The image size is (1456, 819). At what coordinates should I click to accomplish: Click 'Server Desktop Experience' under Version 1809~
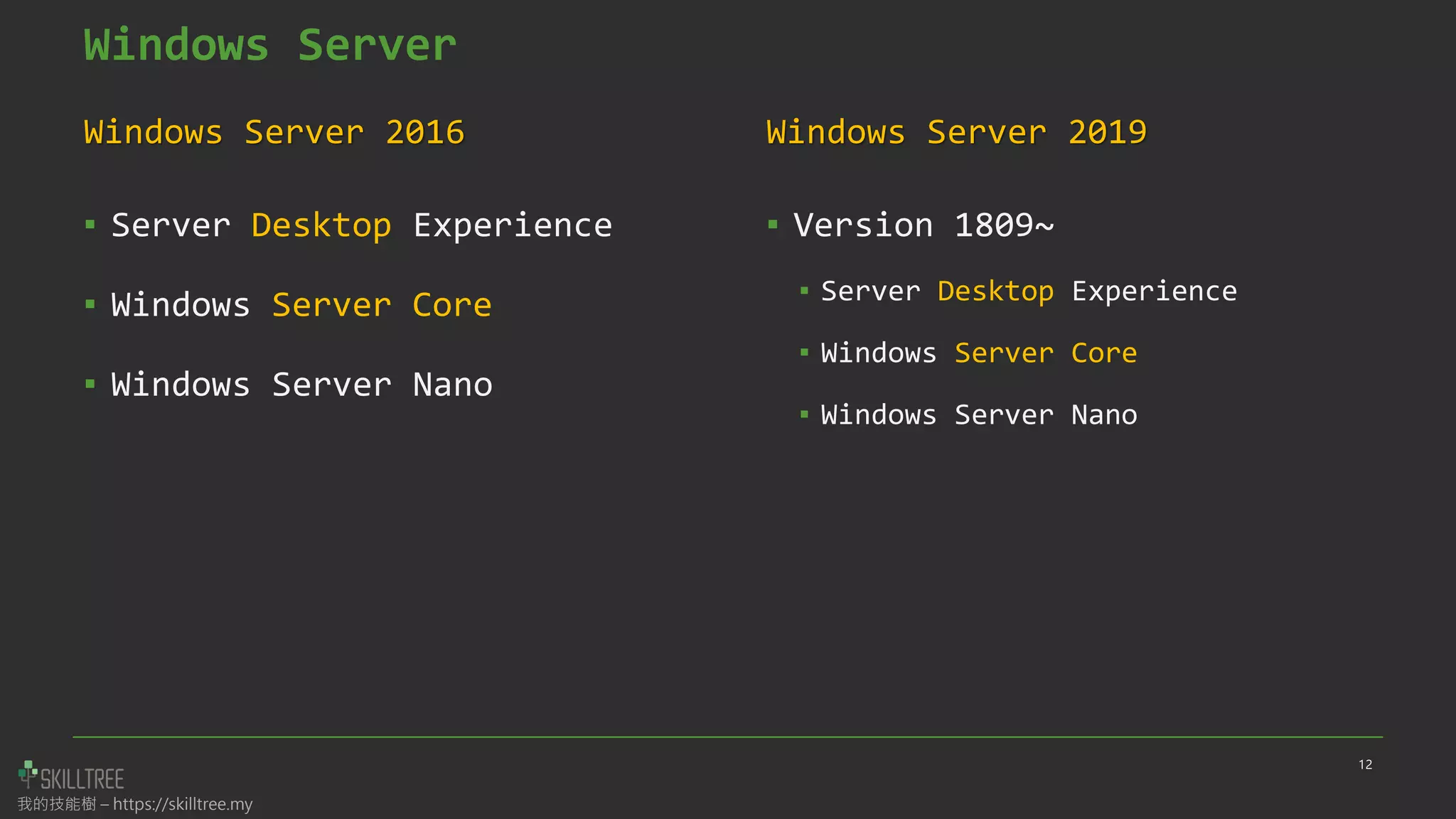(1029, 291)
